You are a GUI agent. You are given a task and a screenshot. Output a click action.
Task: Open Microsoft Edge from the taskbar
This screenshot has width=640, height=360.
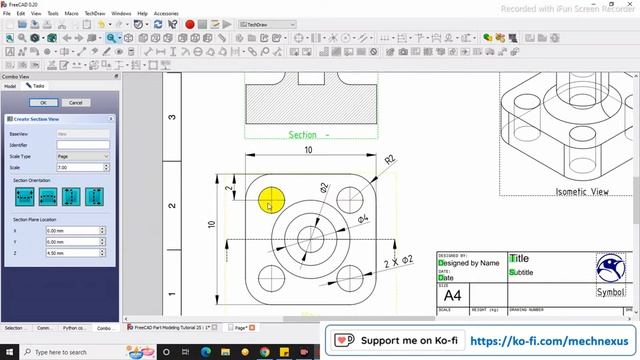coord(206,352)
